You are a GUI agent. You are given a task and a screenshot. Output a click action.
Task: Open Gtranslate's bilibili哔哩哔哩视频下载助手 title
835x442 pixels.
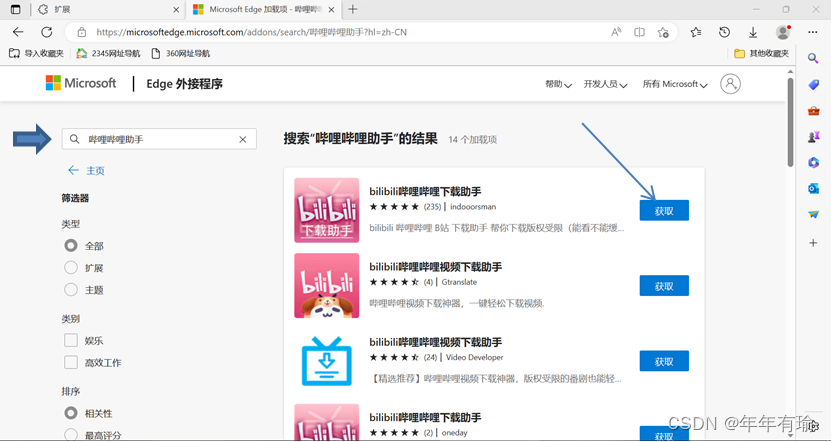[x=435, y=266]
